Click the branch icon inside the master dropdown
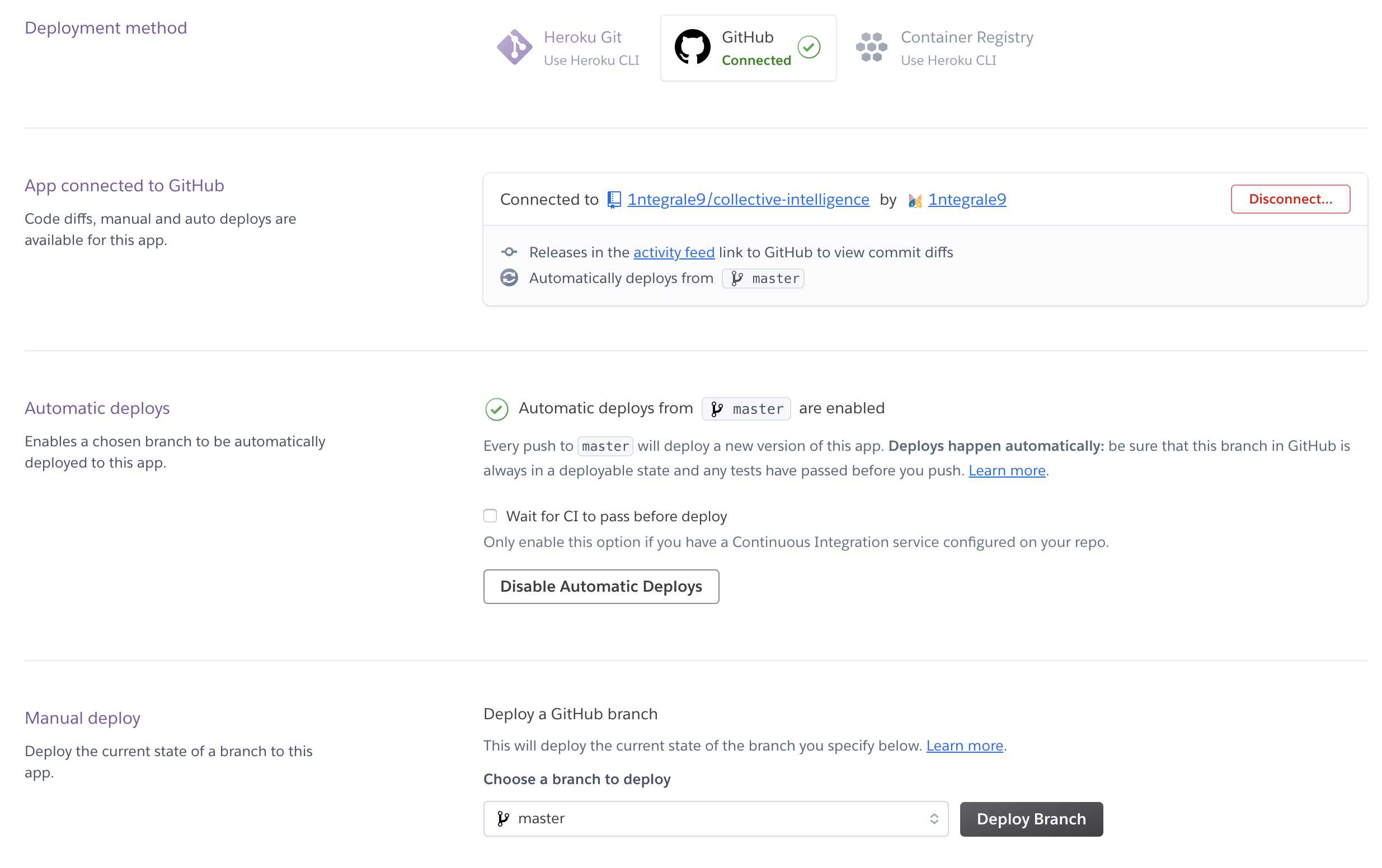This screenshot has height=868, width=1382. 504,819
